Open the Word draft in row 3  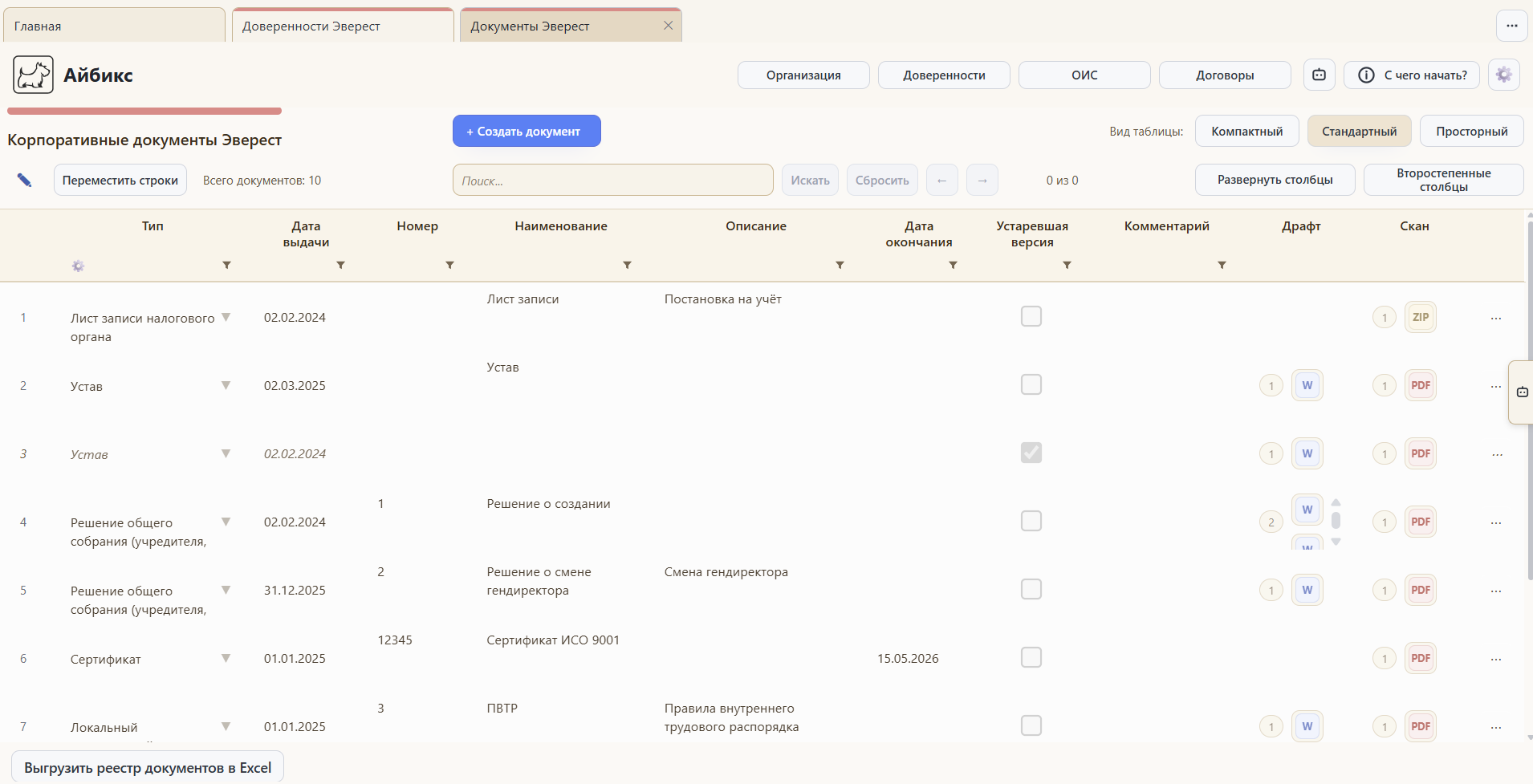1307,453
